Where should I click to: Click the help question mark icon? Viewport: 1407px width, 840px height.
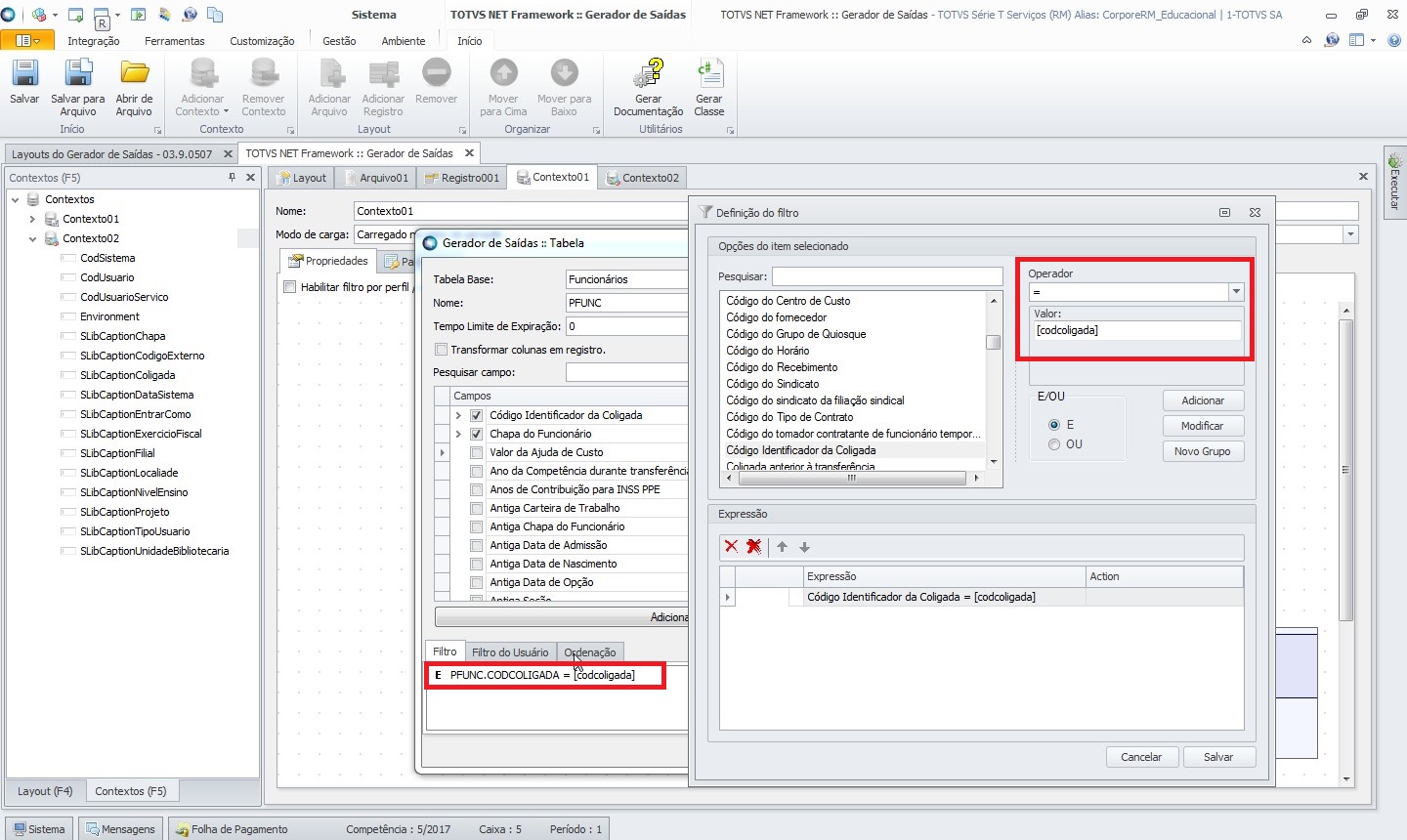1394,40
